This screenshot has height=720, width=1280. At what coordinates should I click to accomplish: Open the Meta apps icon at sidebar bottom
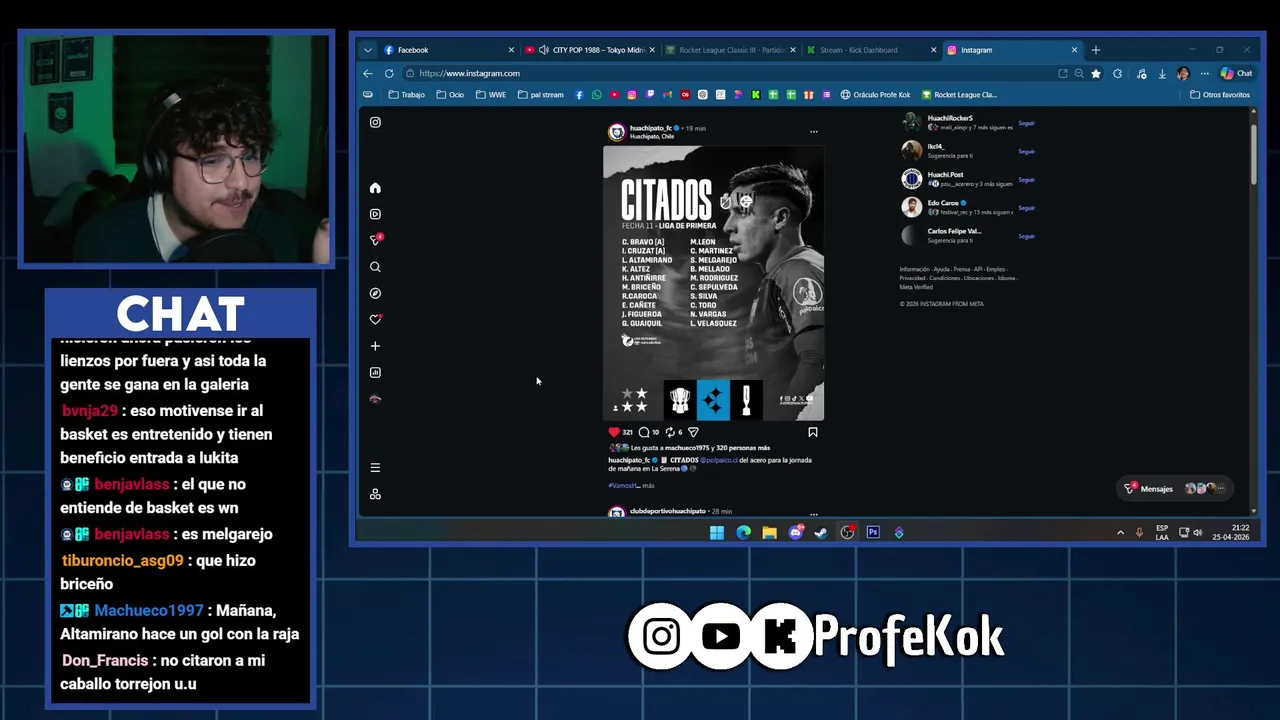375,494
